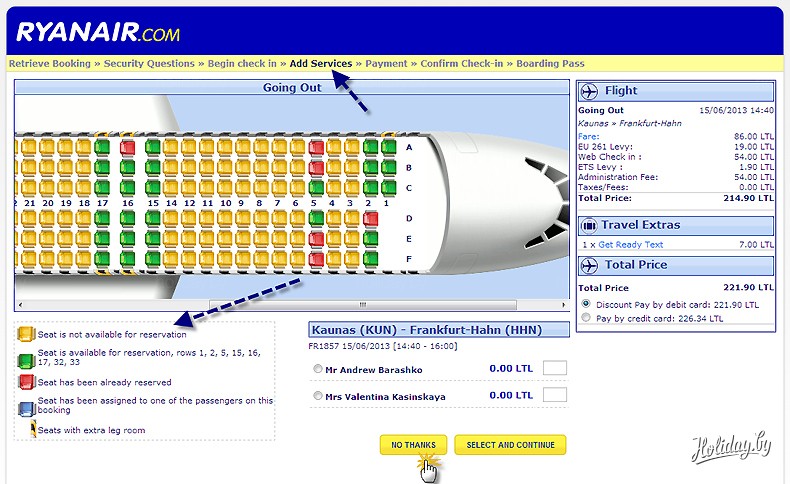Viewport: 790px width, 484px height.
Task: Choose green seat 5C in row 5
Action: pos(316,187)
